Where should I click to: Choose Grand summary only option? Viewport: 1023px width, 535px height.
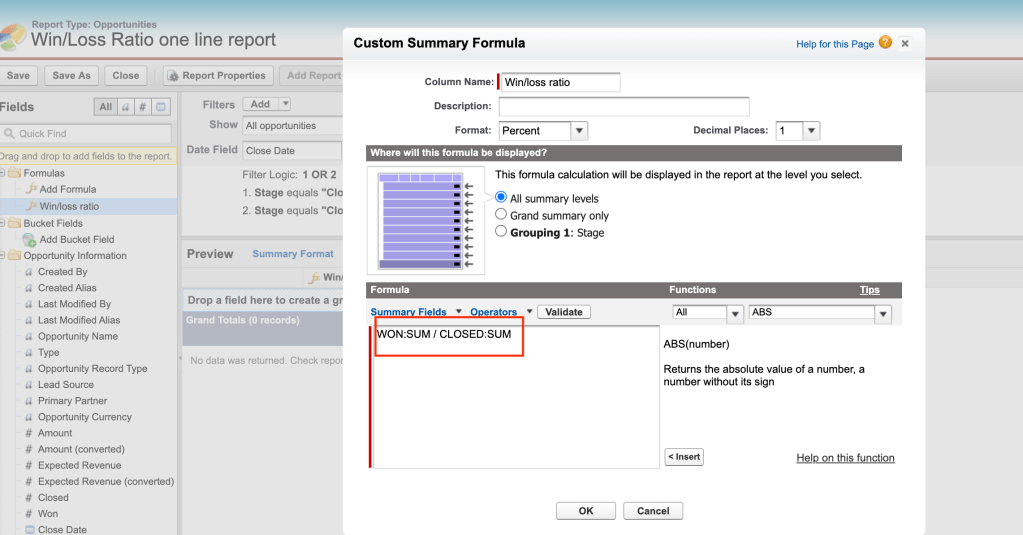tap(502, 215)
